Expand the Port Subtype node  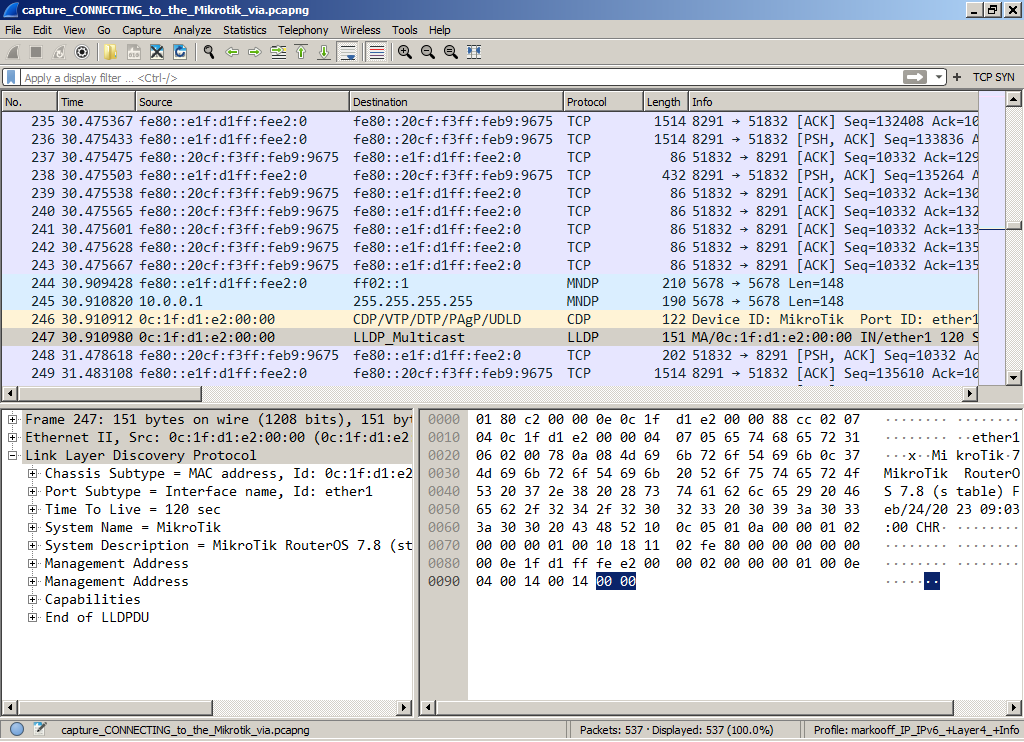click(32, 491)
